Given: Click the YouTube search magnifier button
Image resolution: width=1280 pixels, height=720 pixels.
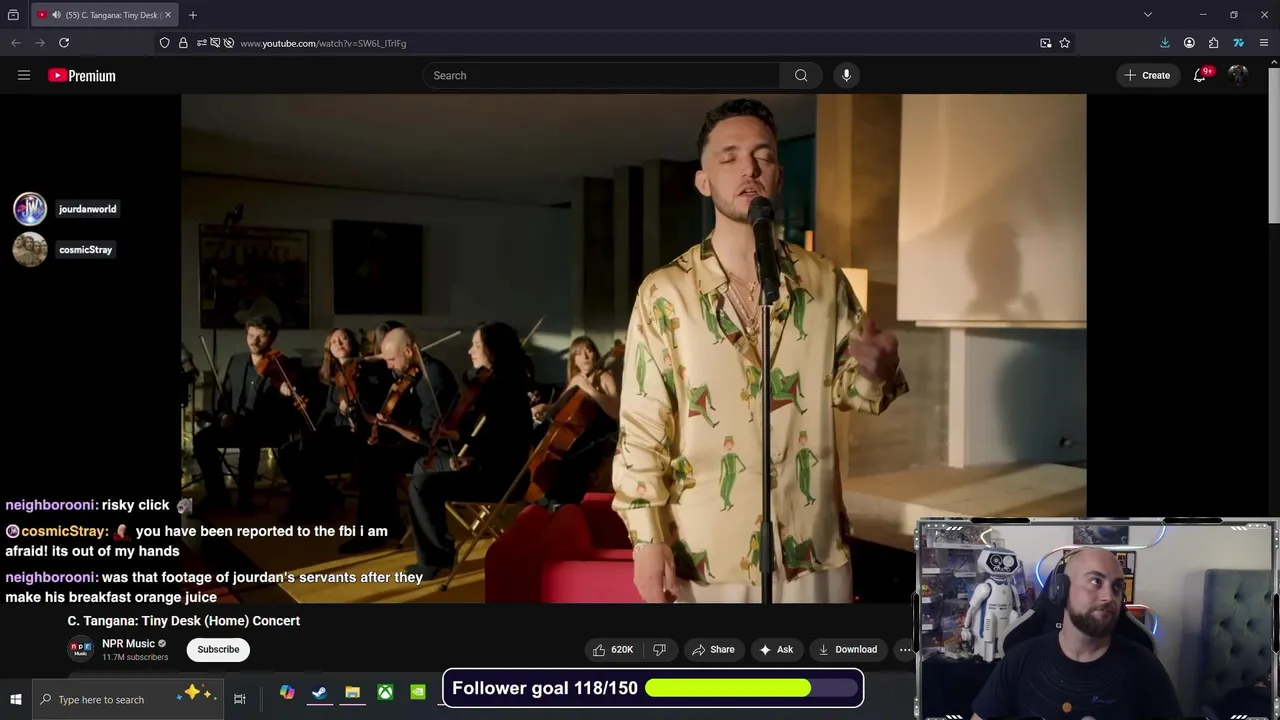Looking at the screenshot, I should coord(801,75).
